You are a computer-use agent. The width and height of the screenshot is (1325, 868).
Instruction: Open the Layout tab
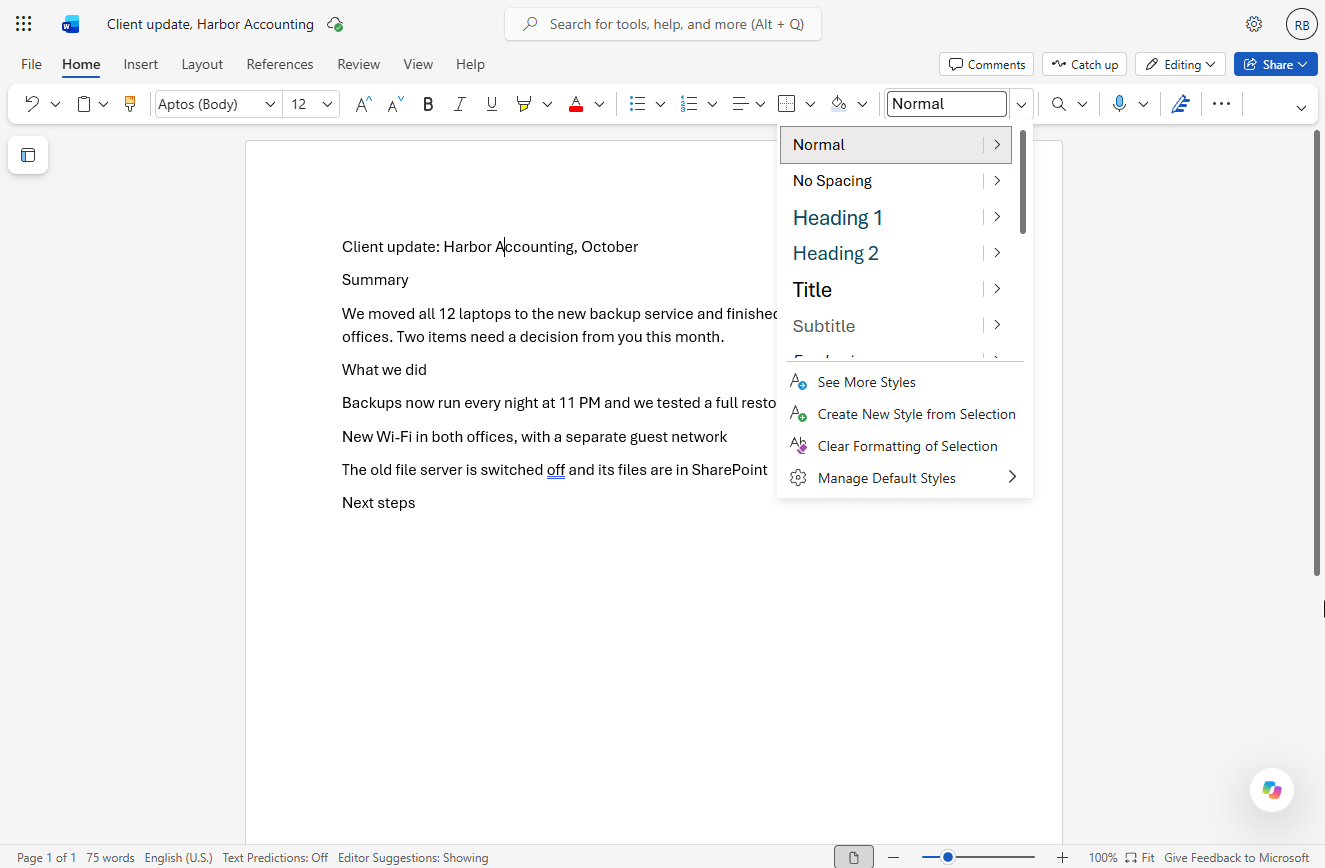click(202, 64)
